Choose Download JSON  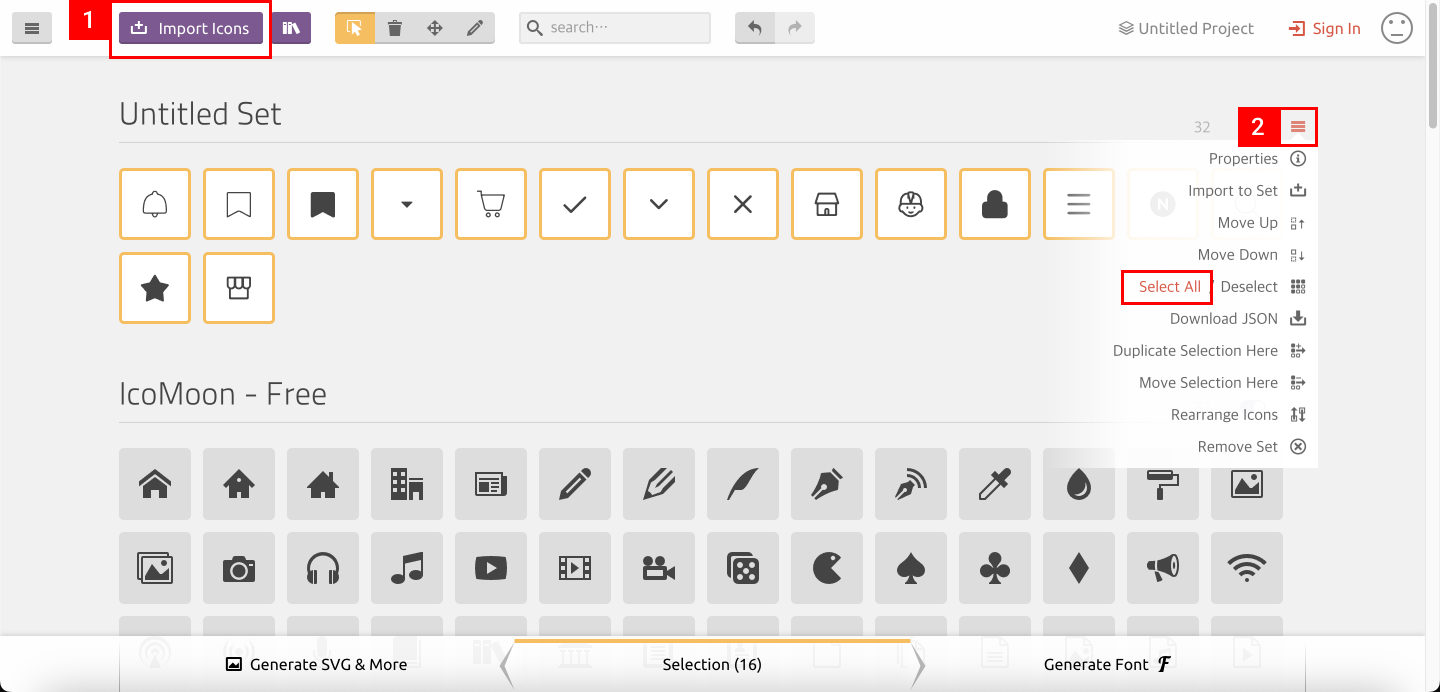pyautogui.click(x=1238, y=319)
